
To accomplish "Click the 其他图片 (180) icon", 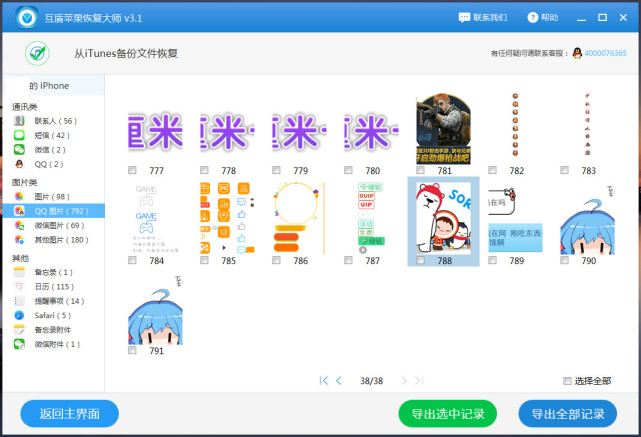I will tap(19, 240).
